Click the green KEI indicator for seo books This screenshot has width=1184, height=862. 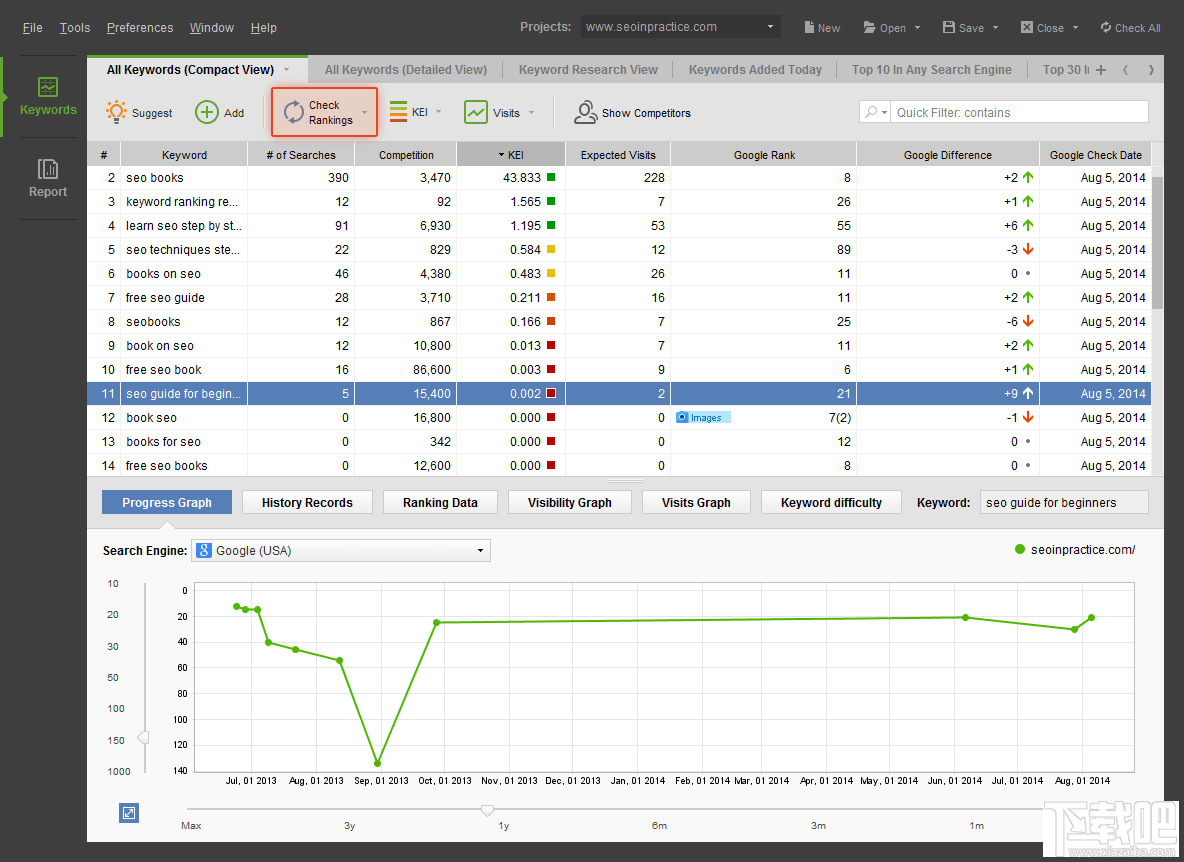coord(551,177)
